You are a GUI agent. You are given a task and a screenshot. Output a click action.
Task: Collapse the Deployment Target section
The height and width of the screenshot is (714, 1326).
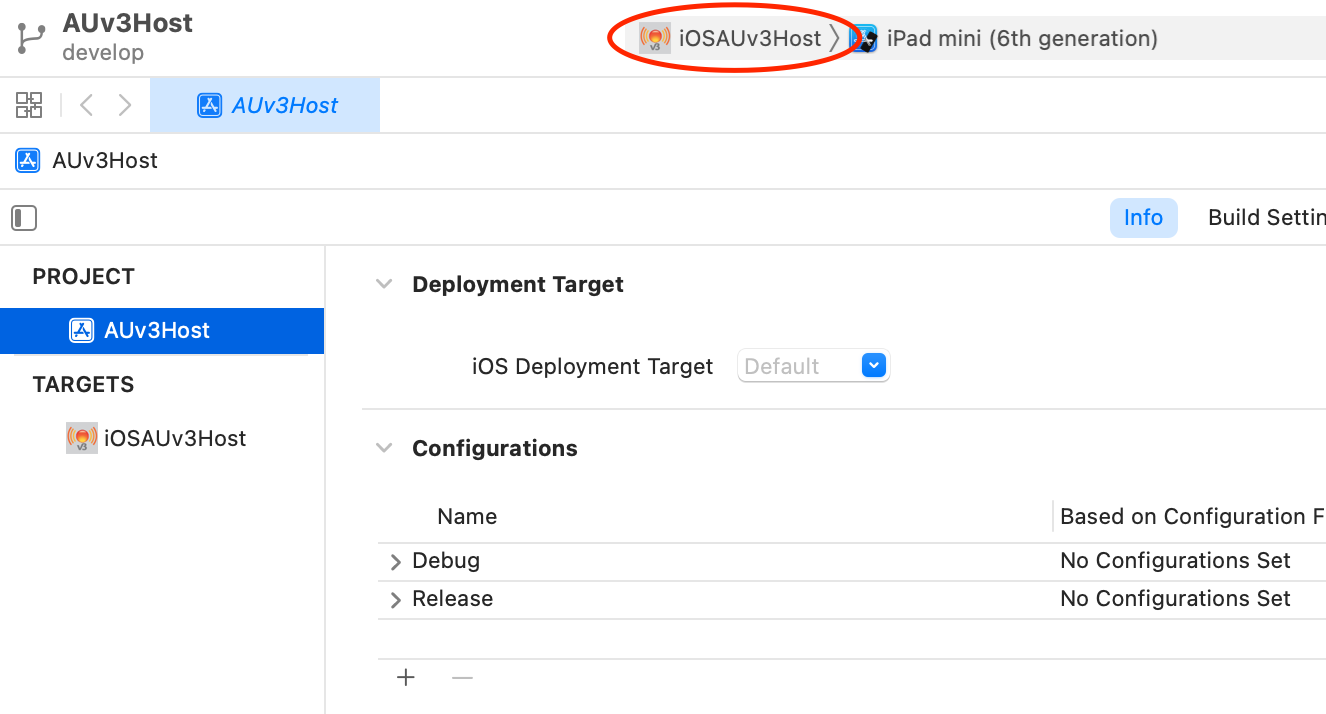click(383, 284)
